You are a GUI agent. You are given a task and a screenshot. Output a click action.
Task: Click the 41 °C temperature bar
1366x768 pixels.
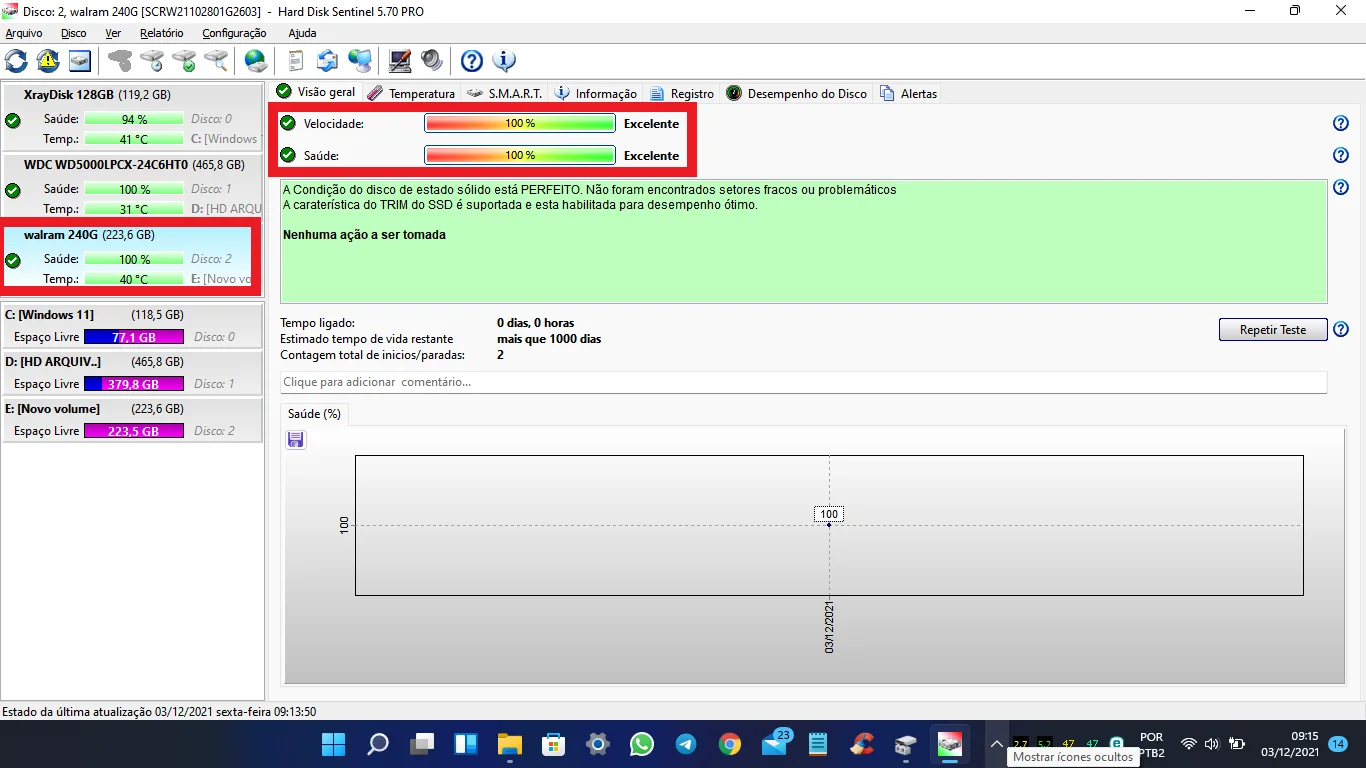pyautogui.click(x=134, y=139)
